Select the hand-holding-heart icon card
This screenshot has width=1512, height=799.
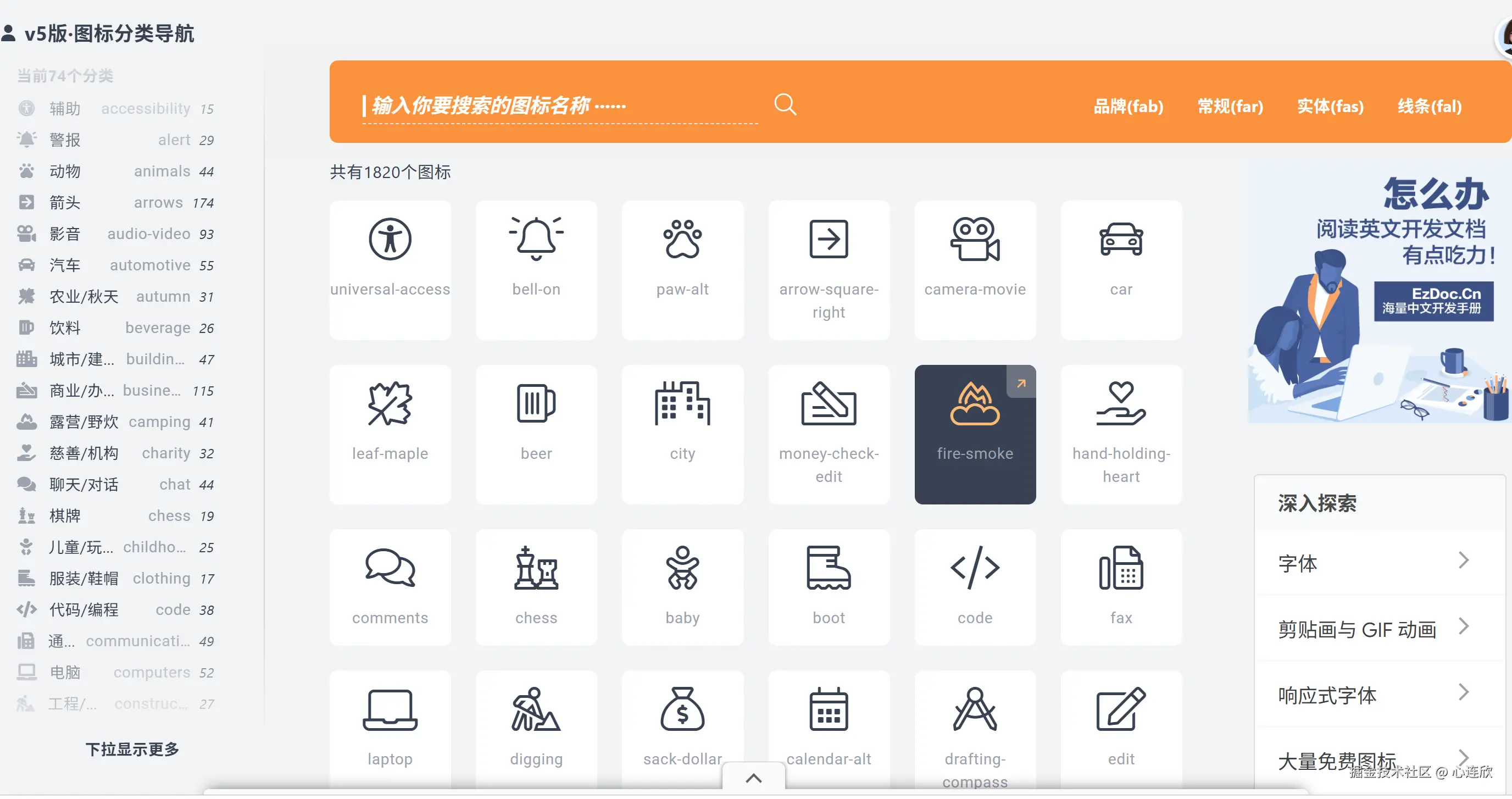pos(1120,434)
